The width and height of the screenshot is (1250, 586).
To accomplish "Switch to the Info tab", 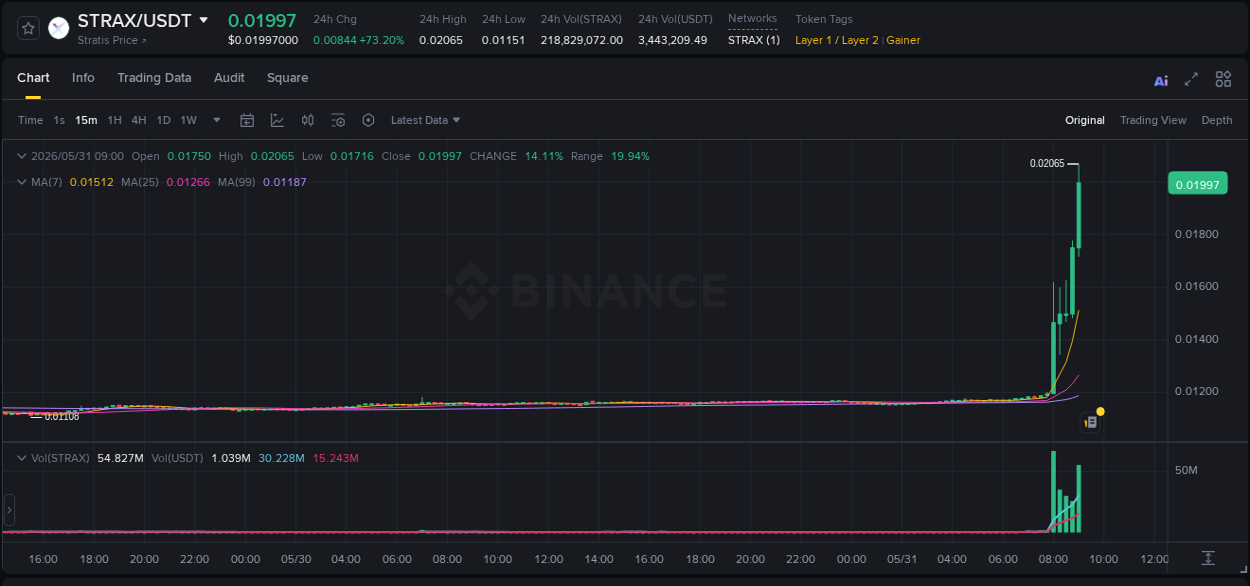I will click(83, 78).
